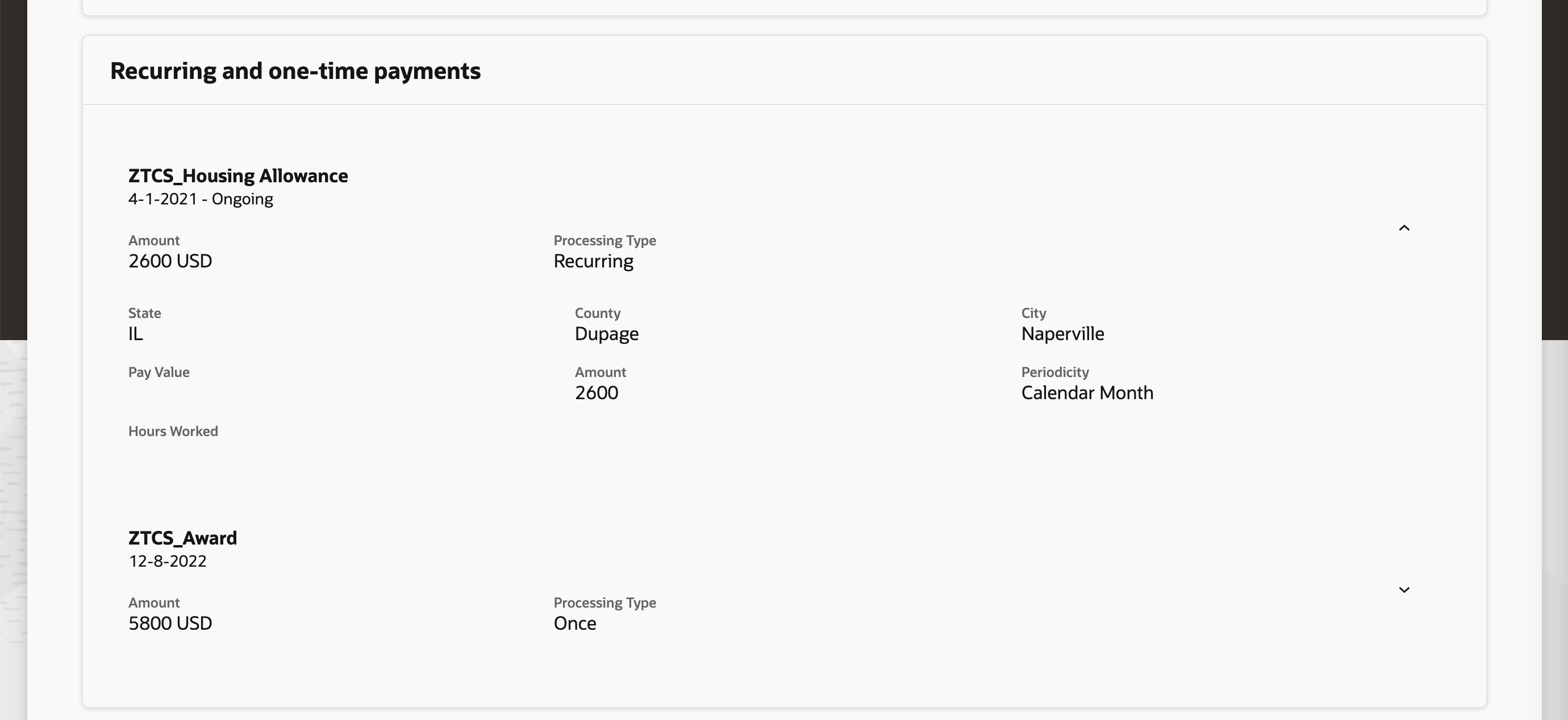
Task: Click the City field label
Action: coord(1033,313)
